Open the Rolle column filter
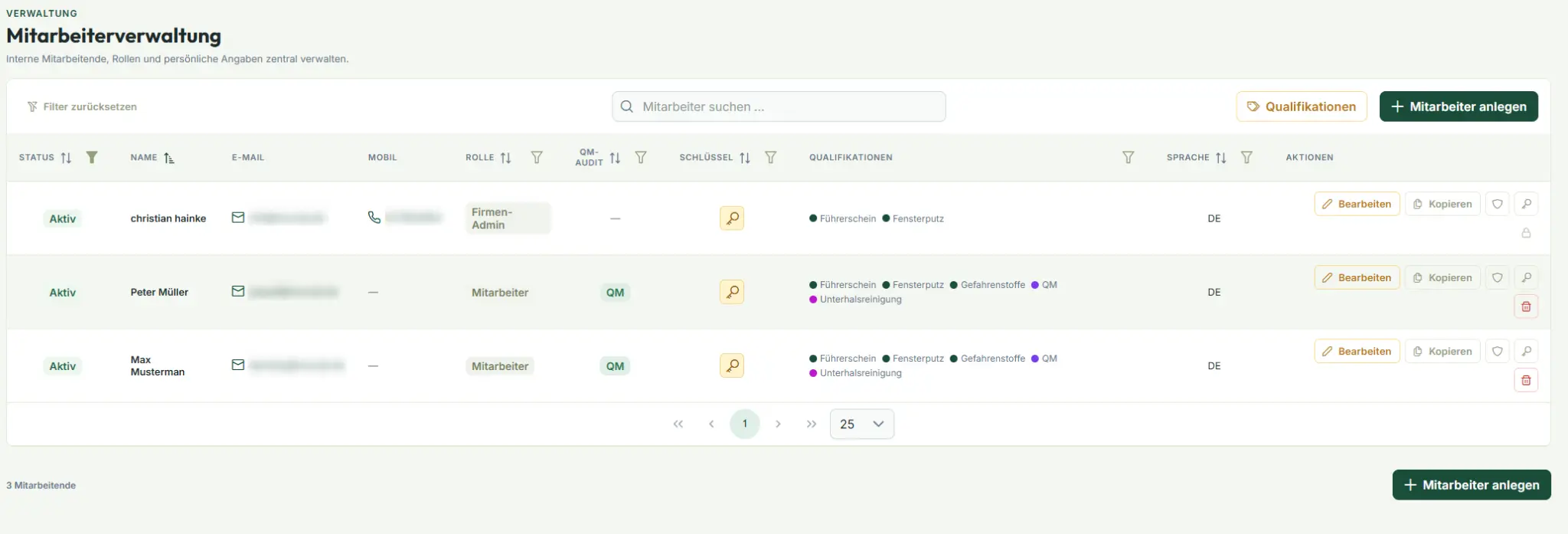The width and height of the screenshot is (1568, 534). point(537,157)
